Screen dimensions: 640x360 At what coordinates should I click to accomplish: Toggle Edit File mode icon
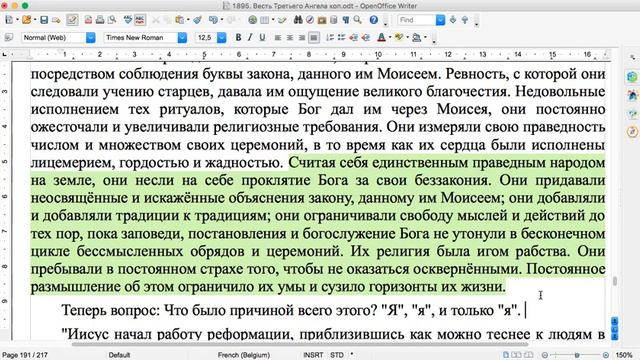72,20
